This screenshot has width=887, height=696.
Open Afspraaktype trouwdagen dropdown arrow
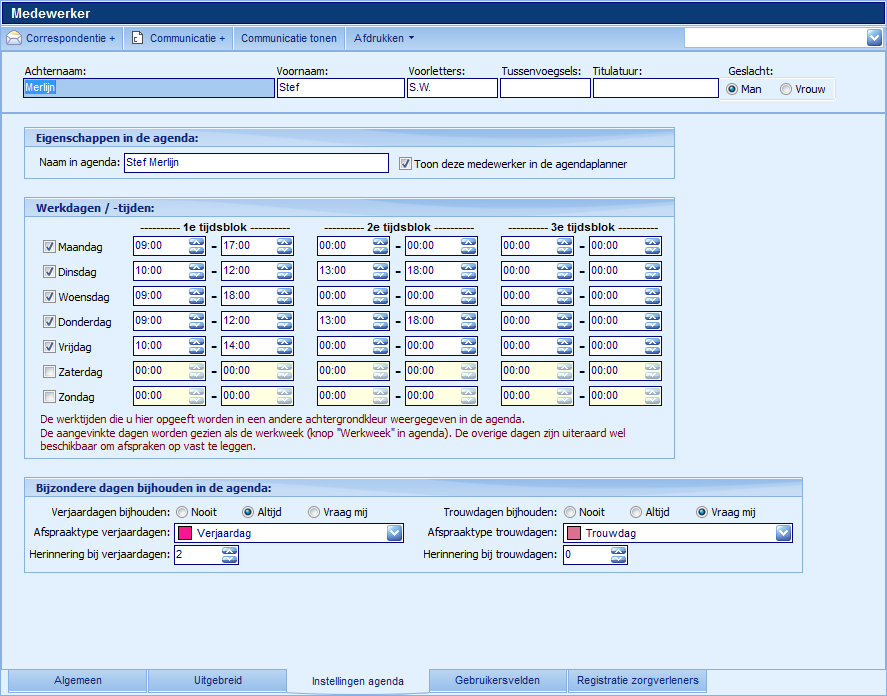pos(783,533)
